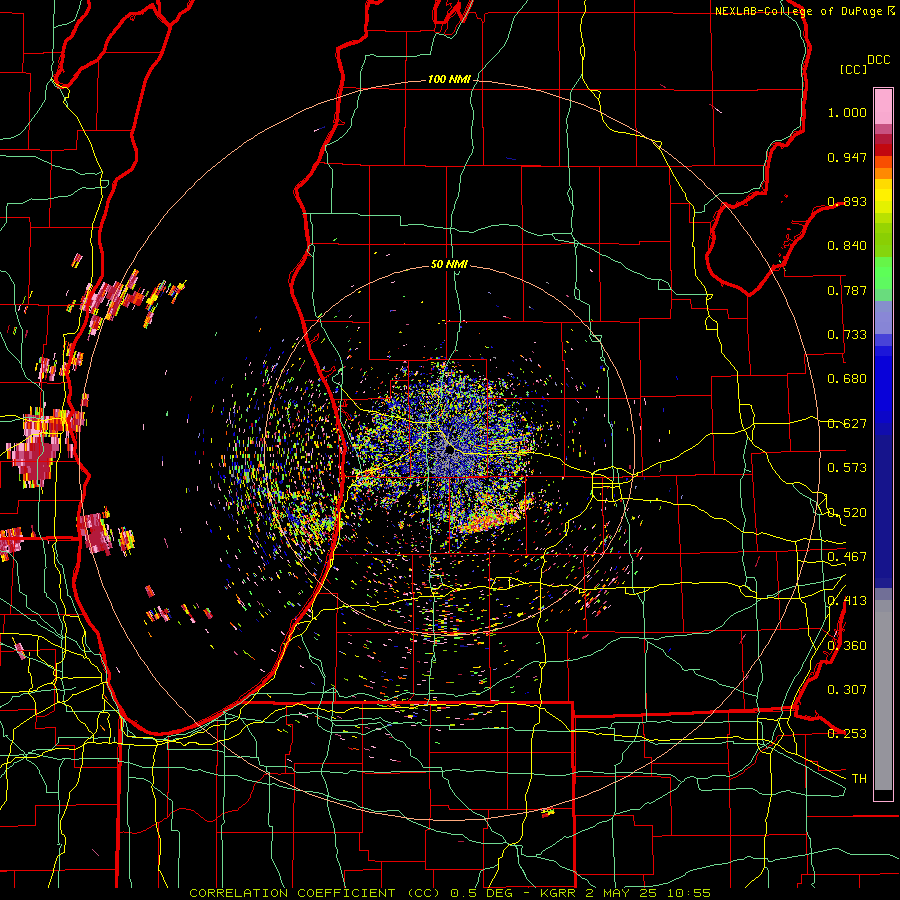Screen dimensions: 900x900
Task: Click the 0.467 scale value
Action: pyautogui.click(x=847, y=557)
